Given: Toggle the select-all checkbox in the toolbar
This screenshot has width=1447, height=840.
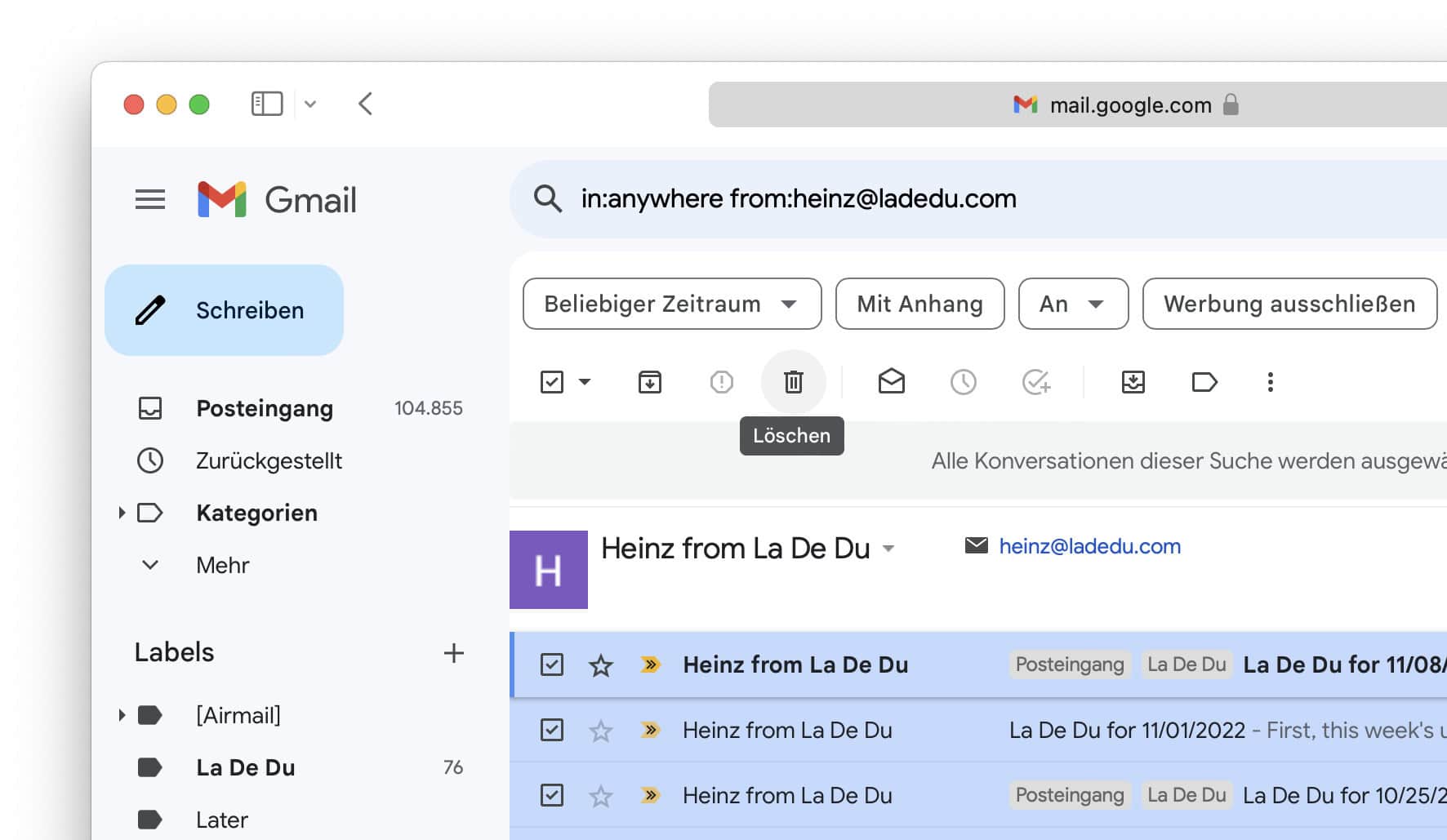Looking at the screenshot, I should click(552, 382).
